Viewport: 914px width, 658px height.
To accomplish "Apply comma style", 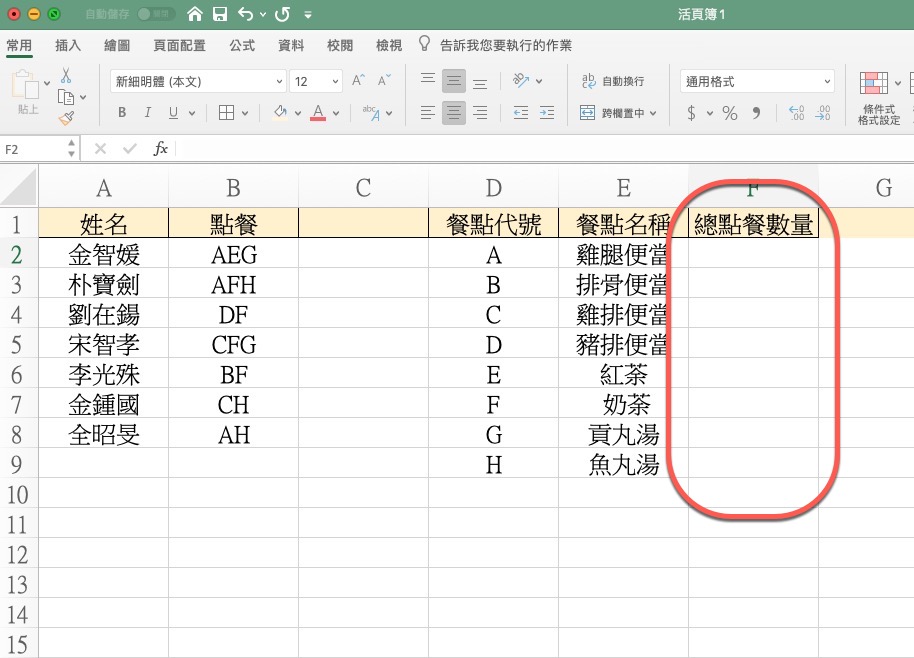I will pyautogui.click(x=757, y=112).
